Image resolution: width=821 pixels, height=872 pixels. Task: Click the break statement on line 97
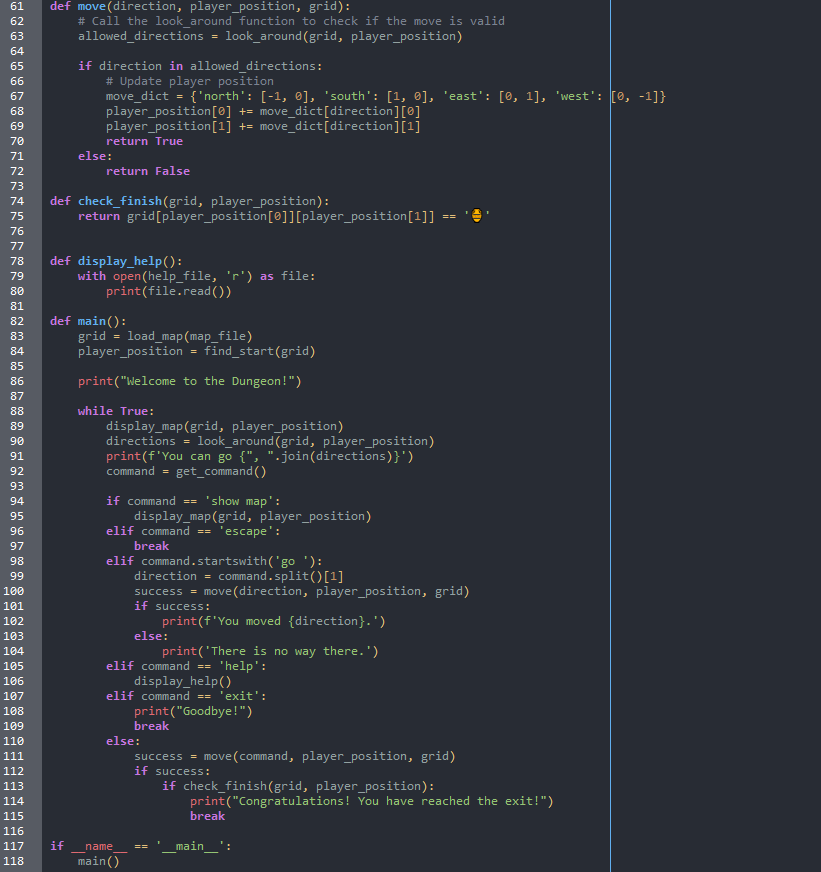(x=151, y=545)
